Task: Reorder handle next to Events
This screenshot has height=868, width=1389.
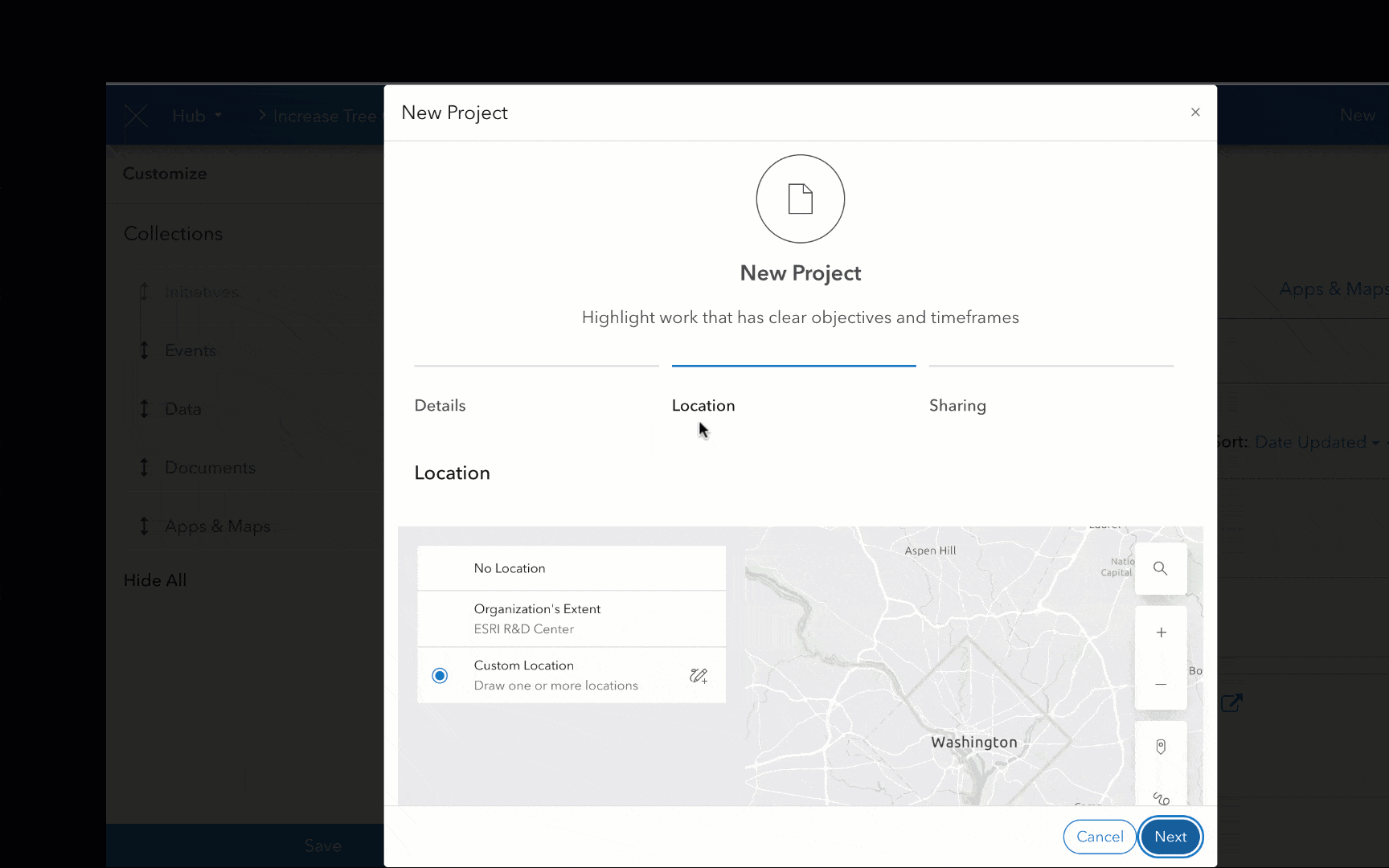Action: click(144, 350)
